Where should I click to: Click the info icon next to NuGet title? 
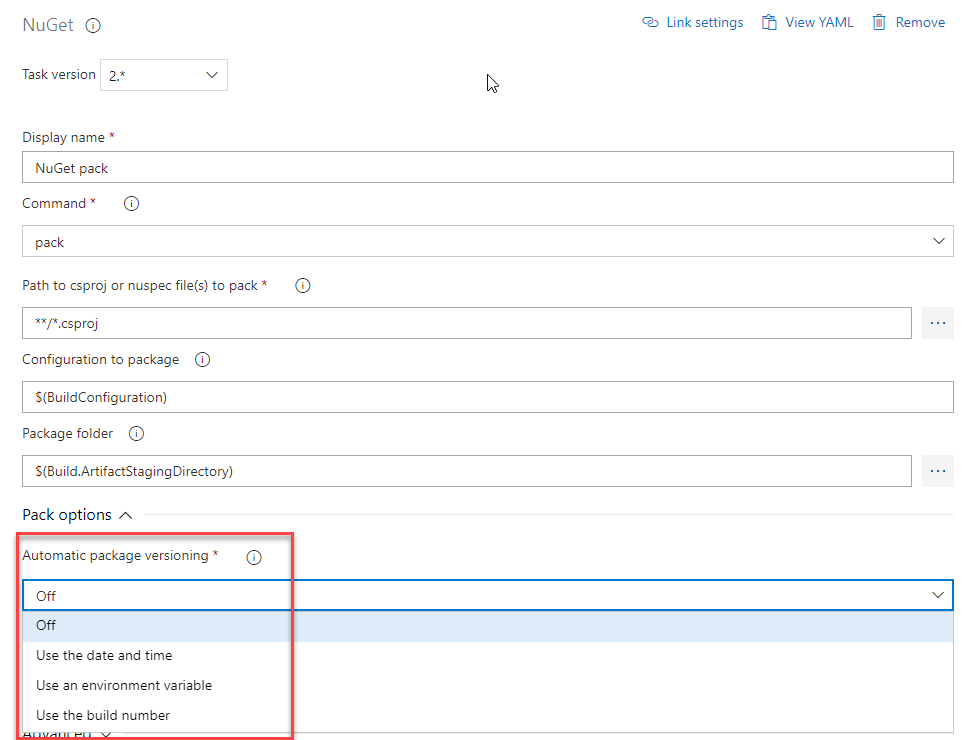(x=93, y=25)
